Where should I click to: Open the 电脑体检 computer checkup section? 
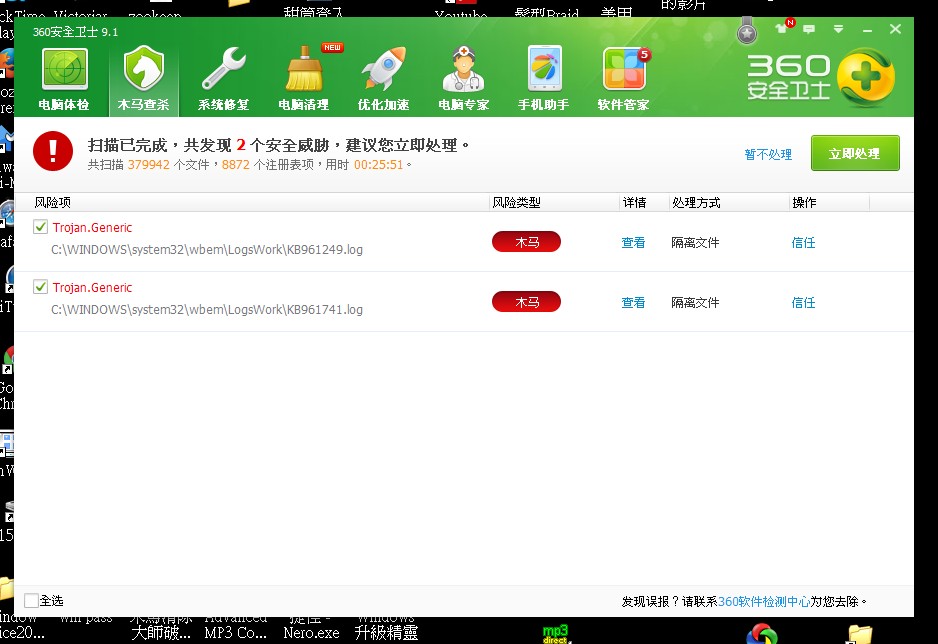coord(64,79)
